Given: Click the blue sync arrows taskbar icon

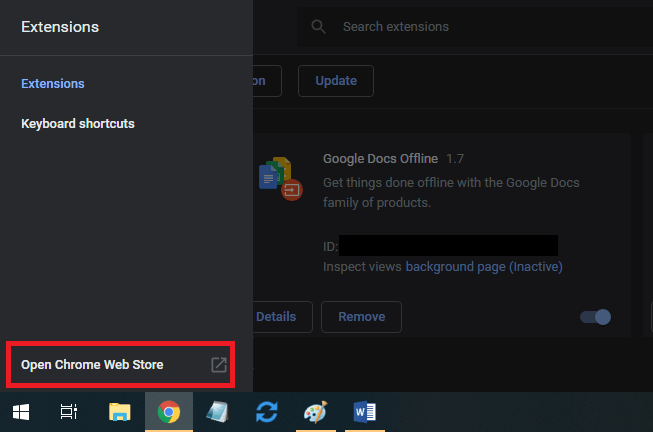Looking at the screenshot, I should click(267, 412).
